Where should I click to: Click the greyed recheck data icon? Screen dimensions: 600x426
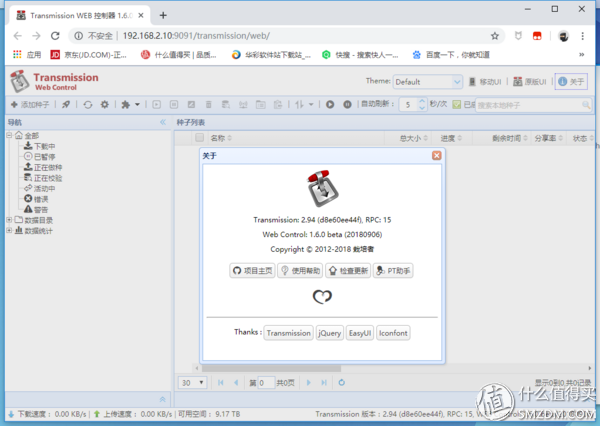click(226, 104)
